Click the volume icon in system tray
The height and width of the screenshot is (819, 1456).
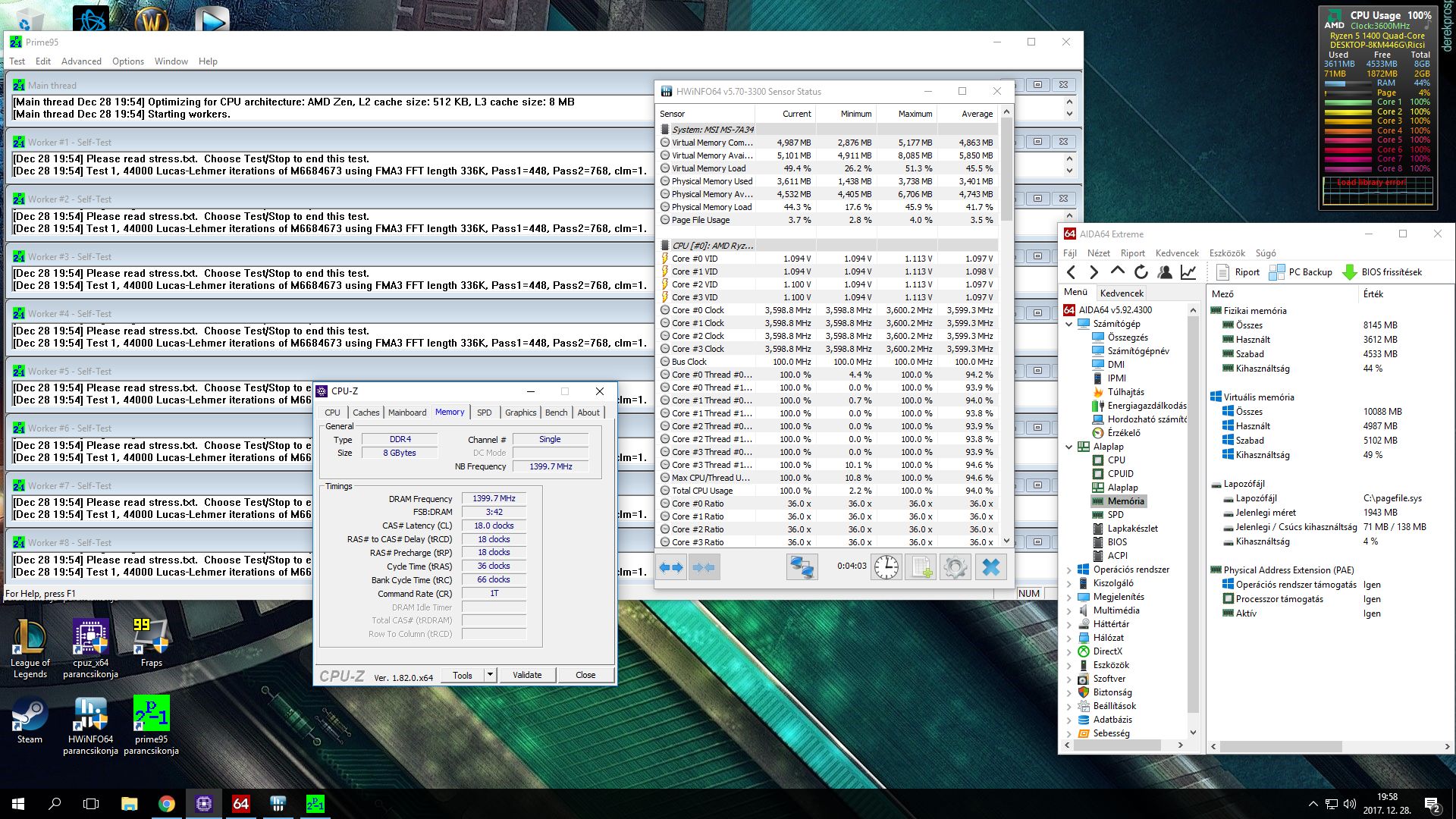point(1350,804)
